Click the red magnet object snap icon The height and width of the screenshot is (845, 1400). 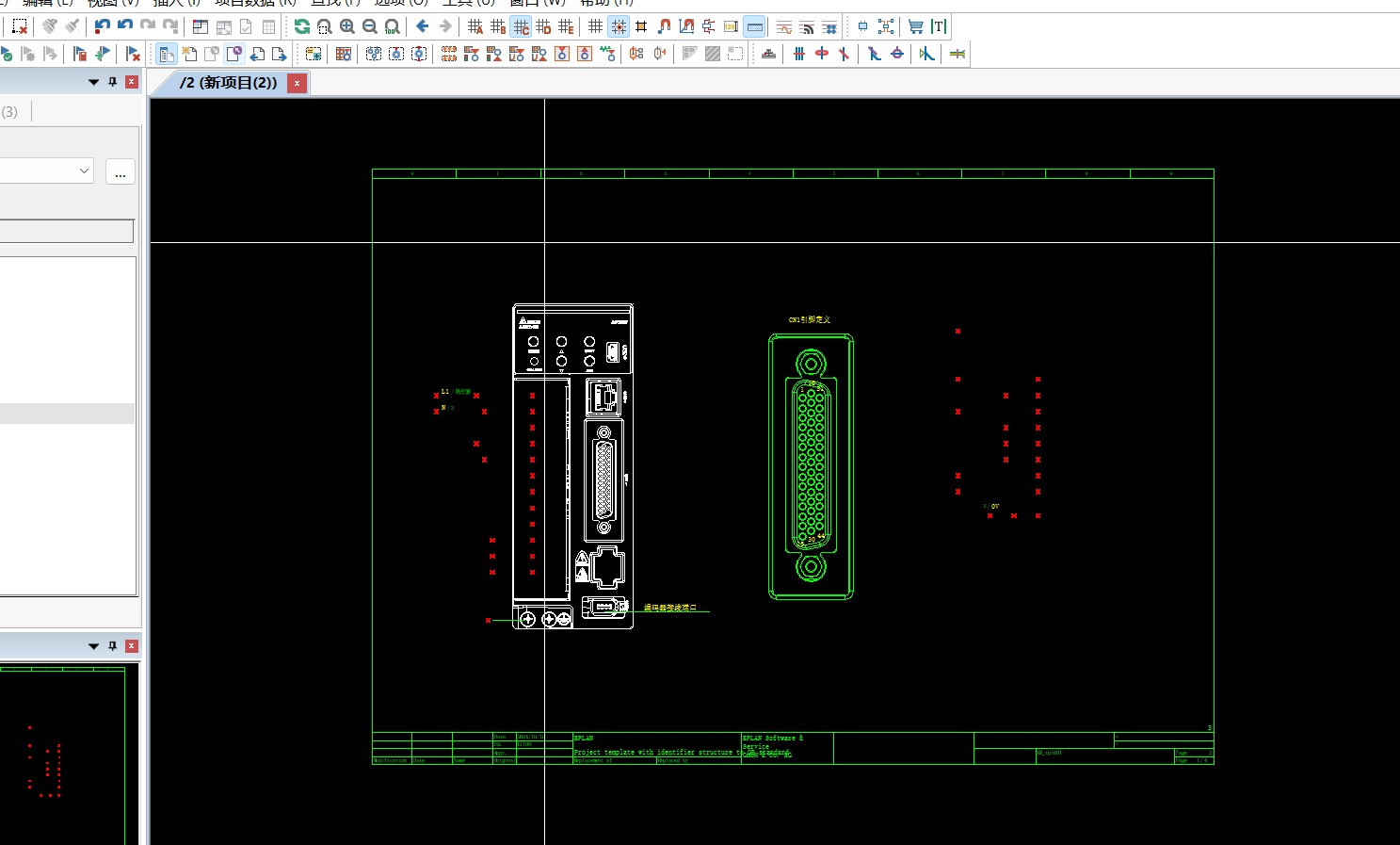664,27
